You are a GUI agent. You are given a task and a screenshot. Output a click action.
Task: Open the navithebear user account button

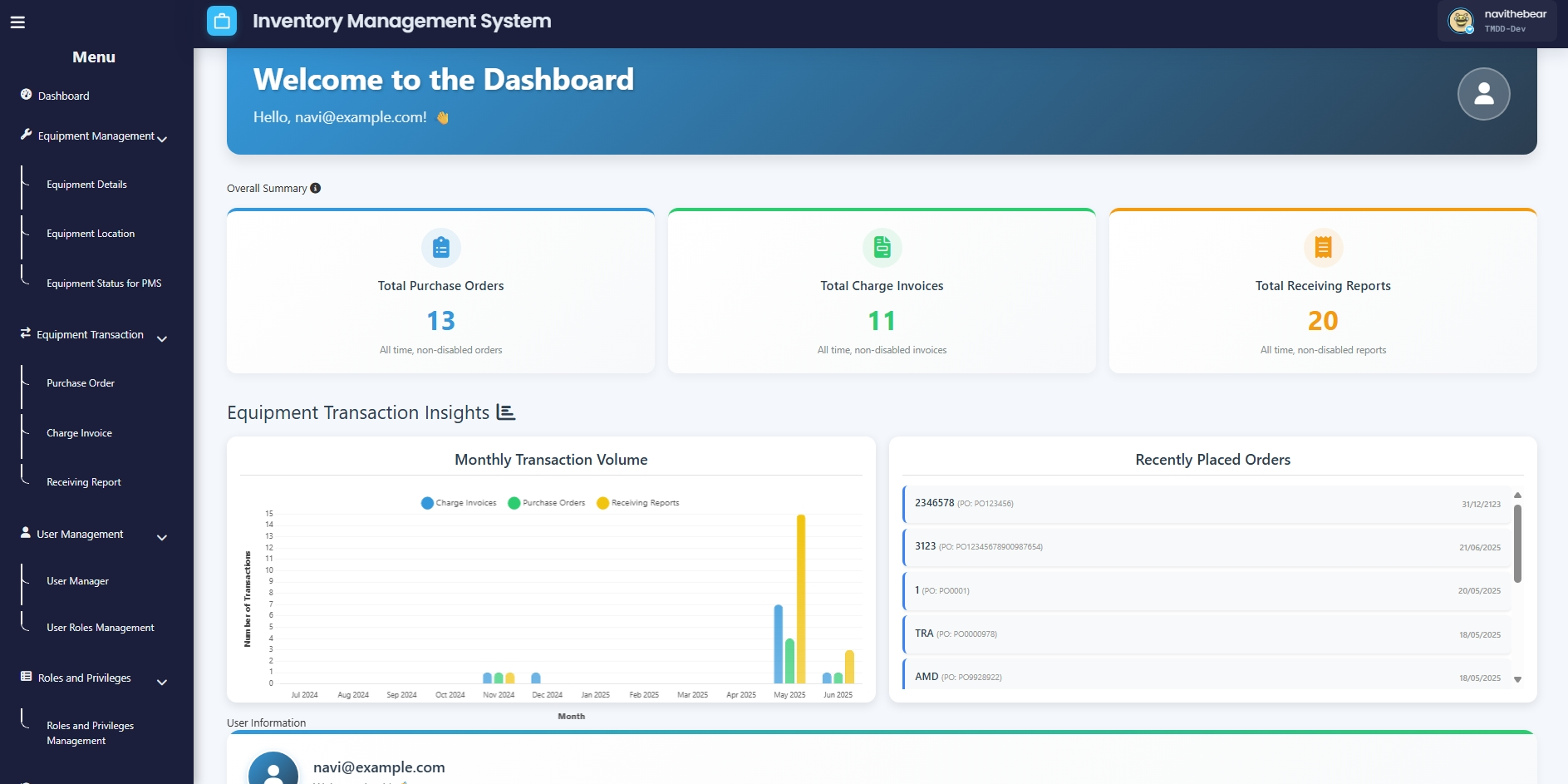click(1497, 21)
